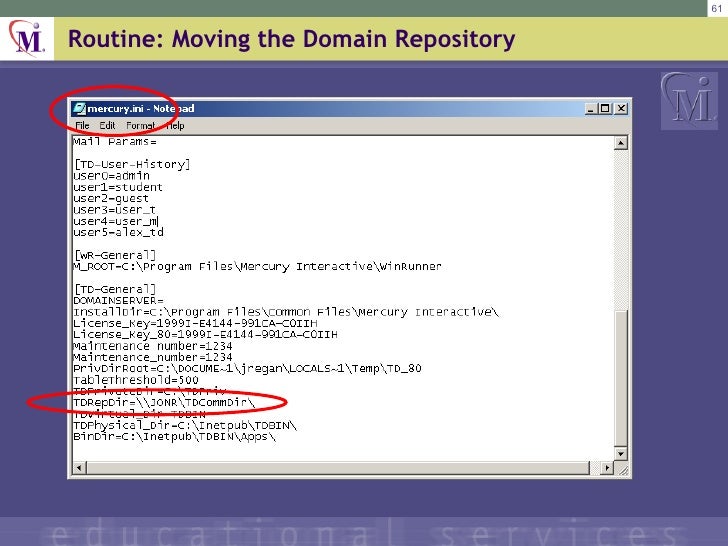Viewport: 728px width, 546px height.
Task: Click the 'BinDir=C:\Inetpub\TDBIN\Apps\' line
Action: pos(174,436)
